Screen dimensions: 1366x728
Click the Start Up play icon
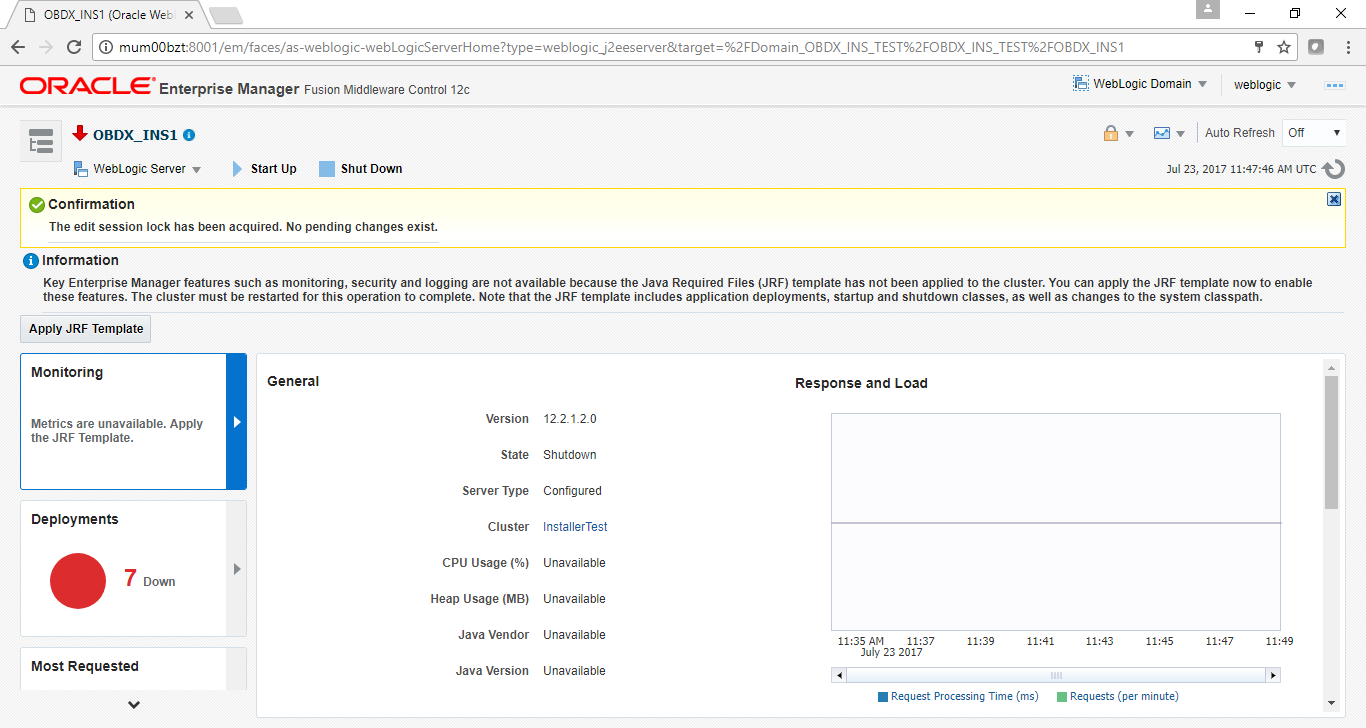[x=238, y=169]
